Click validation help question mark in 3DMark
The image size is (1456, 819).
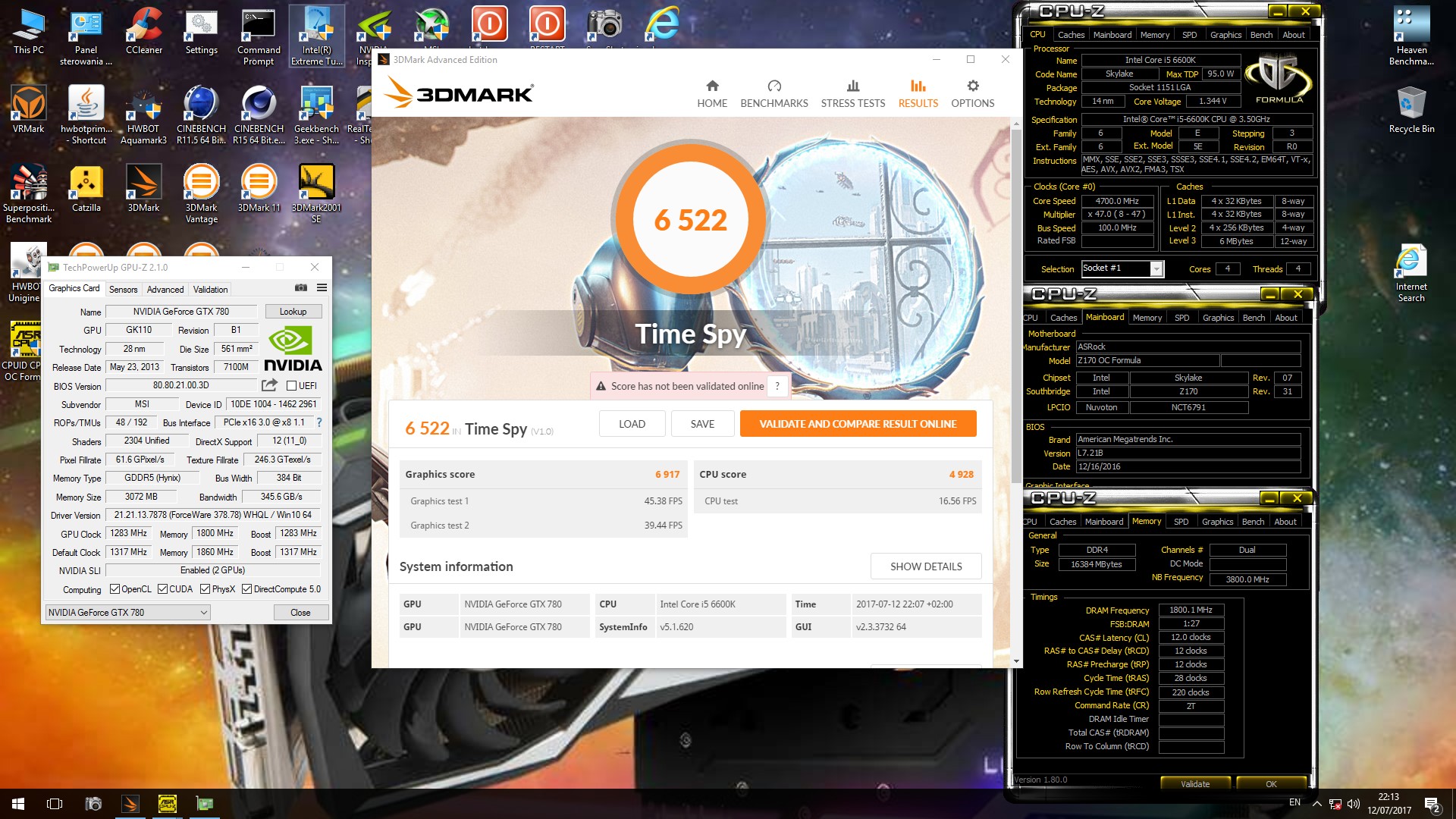[777, 386]
